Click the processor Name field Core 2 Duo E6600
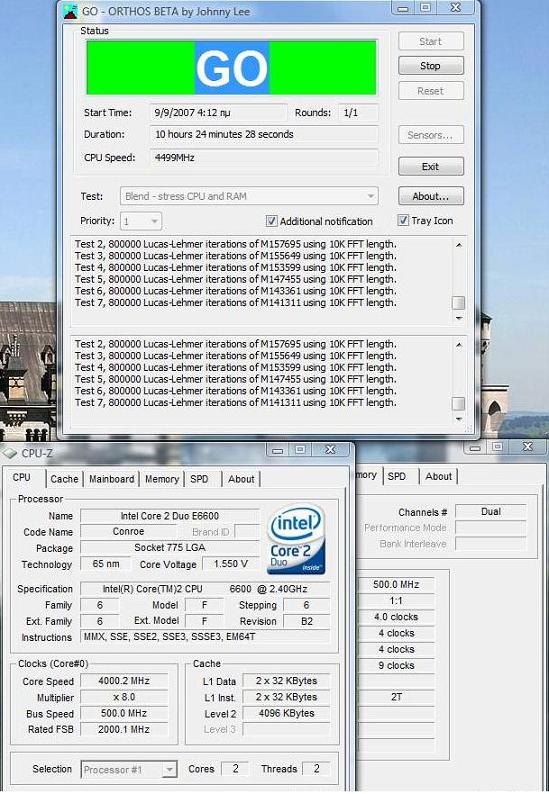The image size is (549, 794). (x=170, y=516)
